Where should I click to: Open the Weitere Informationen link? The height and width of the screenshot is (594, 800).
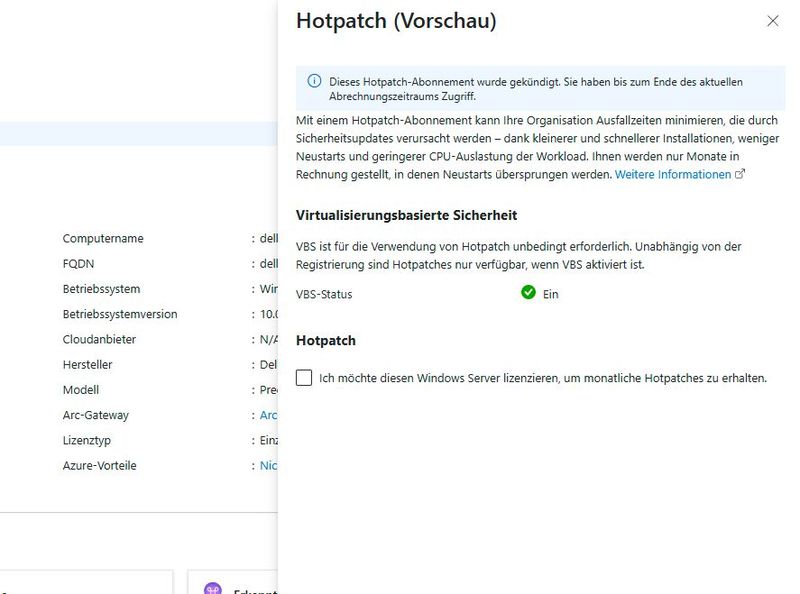(674, 174)
